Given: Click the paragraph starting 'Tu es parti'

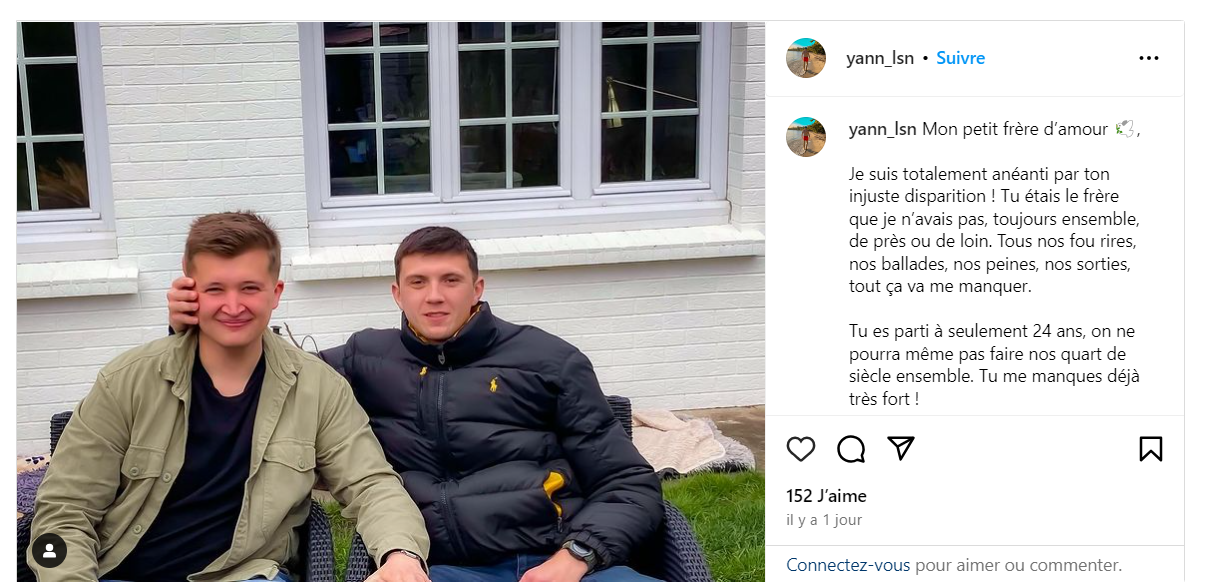Looking at the screenshot, I should (994, 365).
